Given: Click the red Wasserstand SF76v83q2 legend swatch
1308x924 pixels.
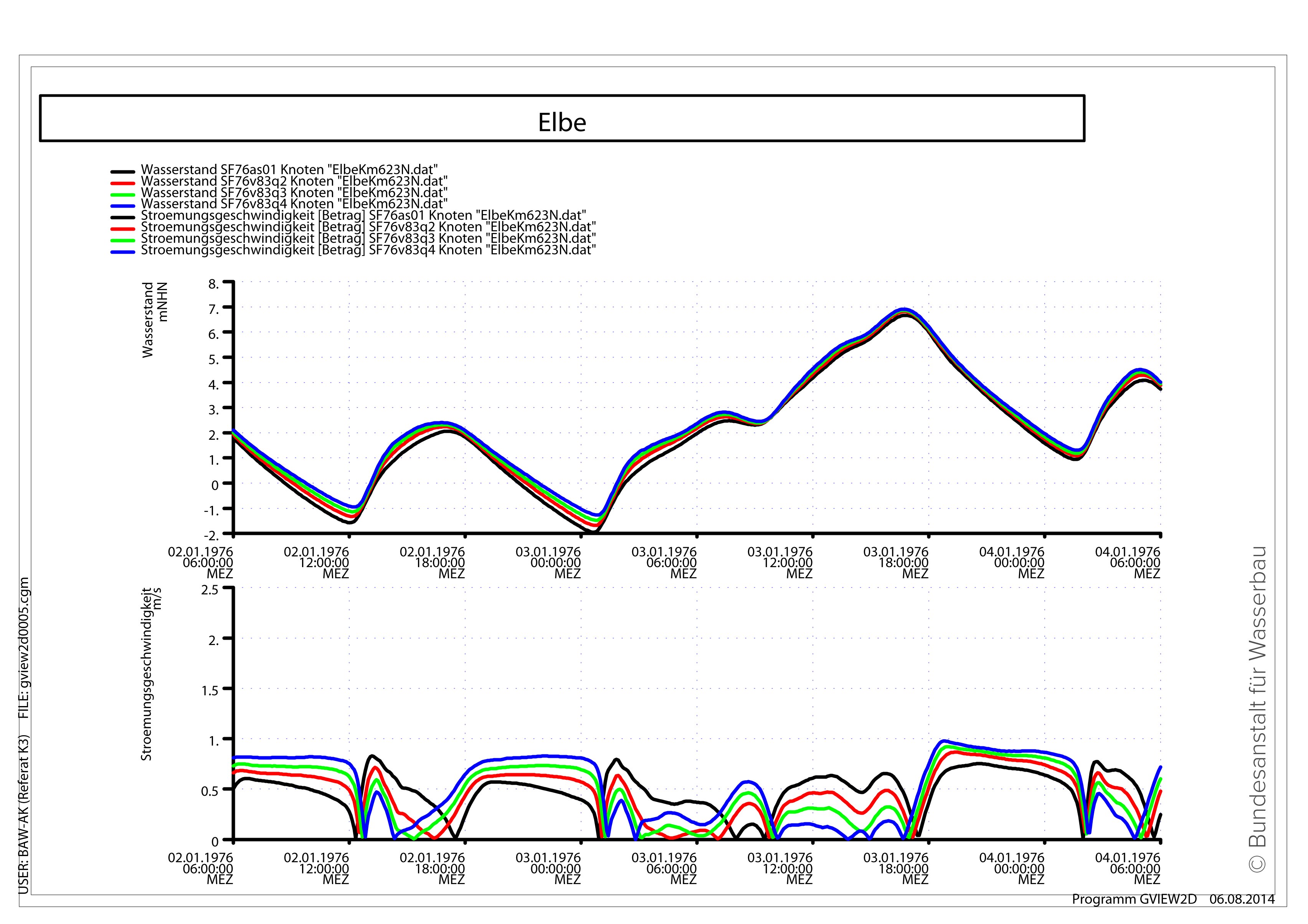Looking at the screenshot, I should pos(122,183).
